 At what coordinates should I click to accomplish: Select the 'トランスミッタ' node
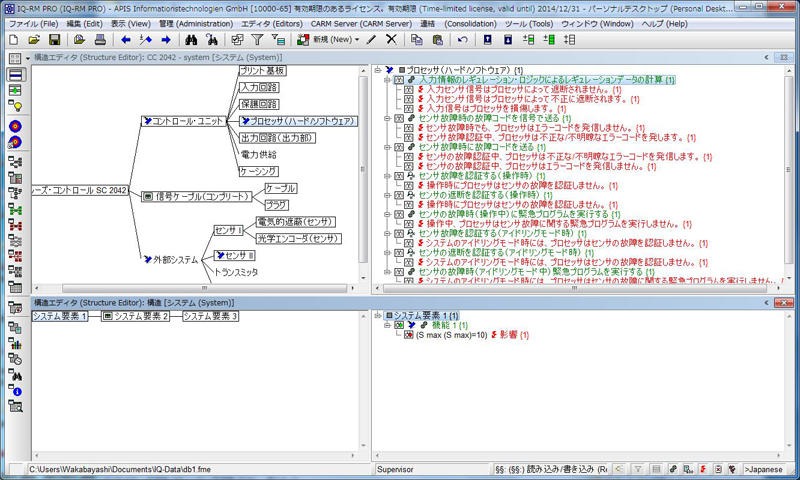point(235,272)
